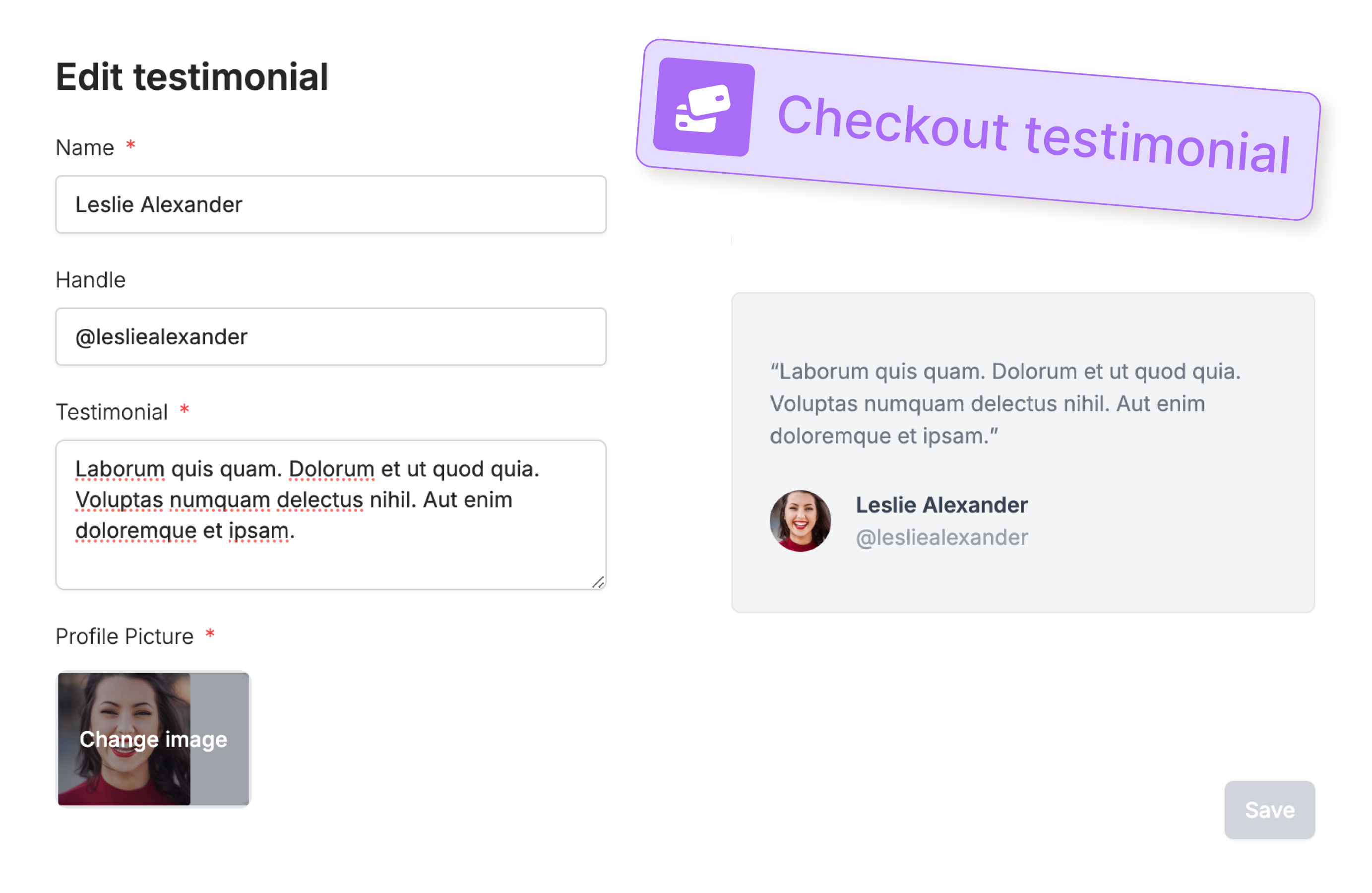The image size is (1372, 893).
Task: Click the textarea resize handle icon
Action: 598,582
